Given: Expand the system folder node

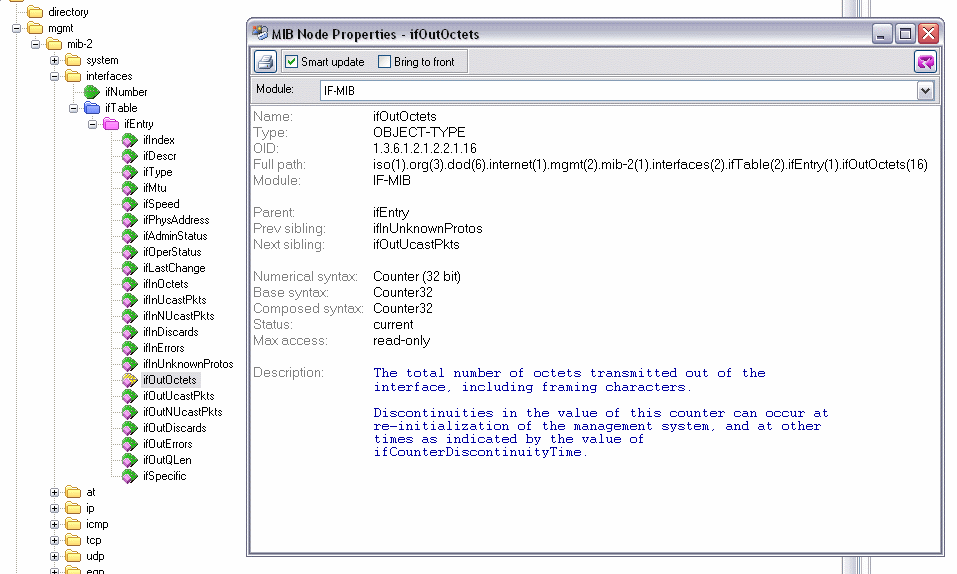Looking at the screenshot, I should 56,60.
